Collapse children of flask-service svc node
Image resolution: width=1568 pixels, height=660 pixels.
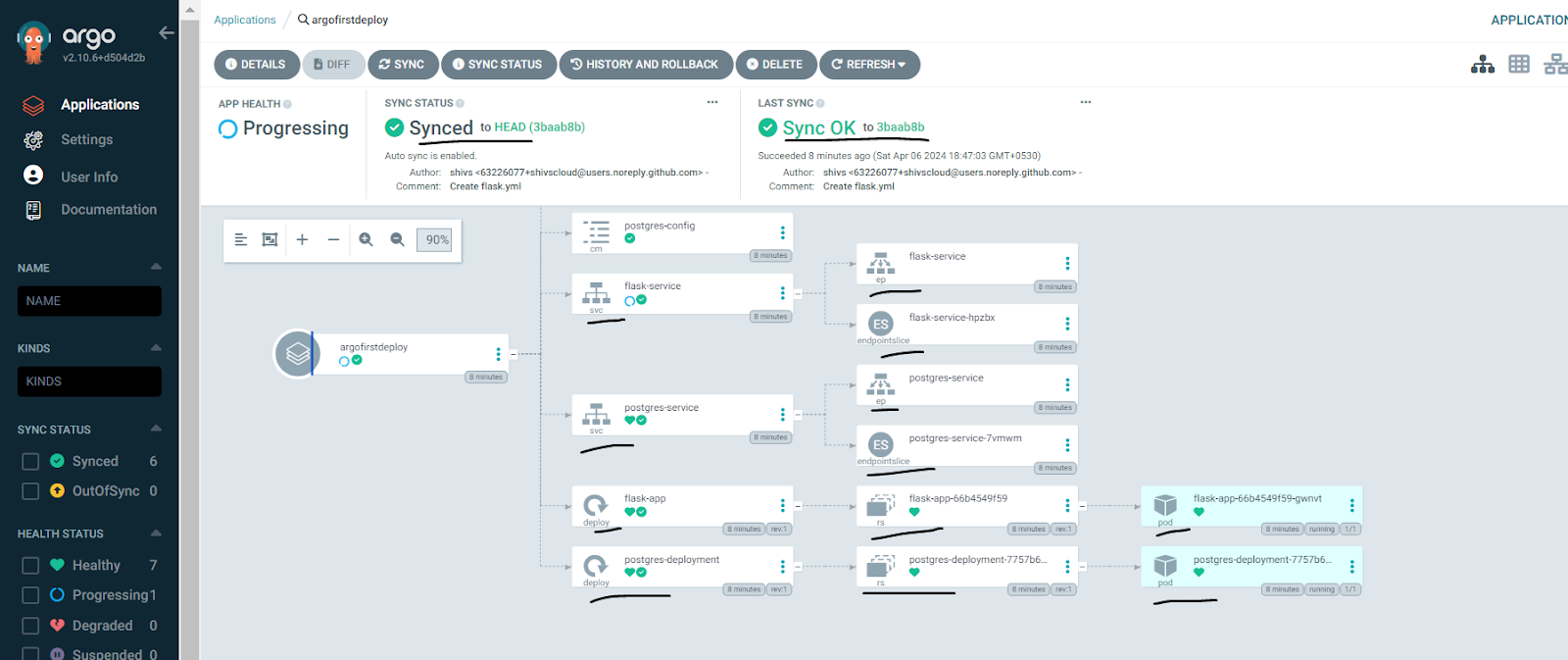click(x=798, y=293)
